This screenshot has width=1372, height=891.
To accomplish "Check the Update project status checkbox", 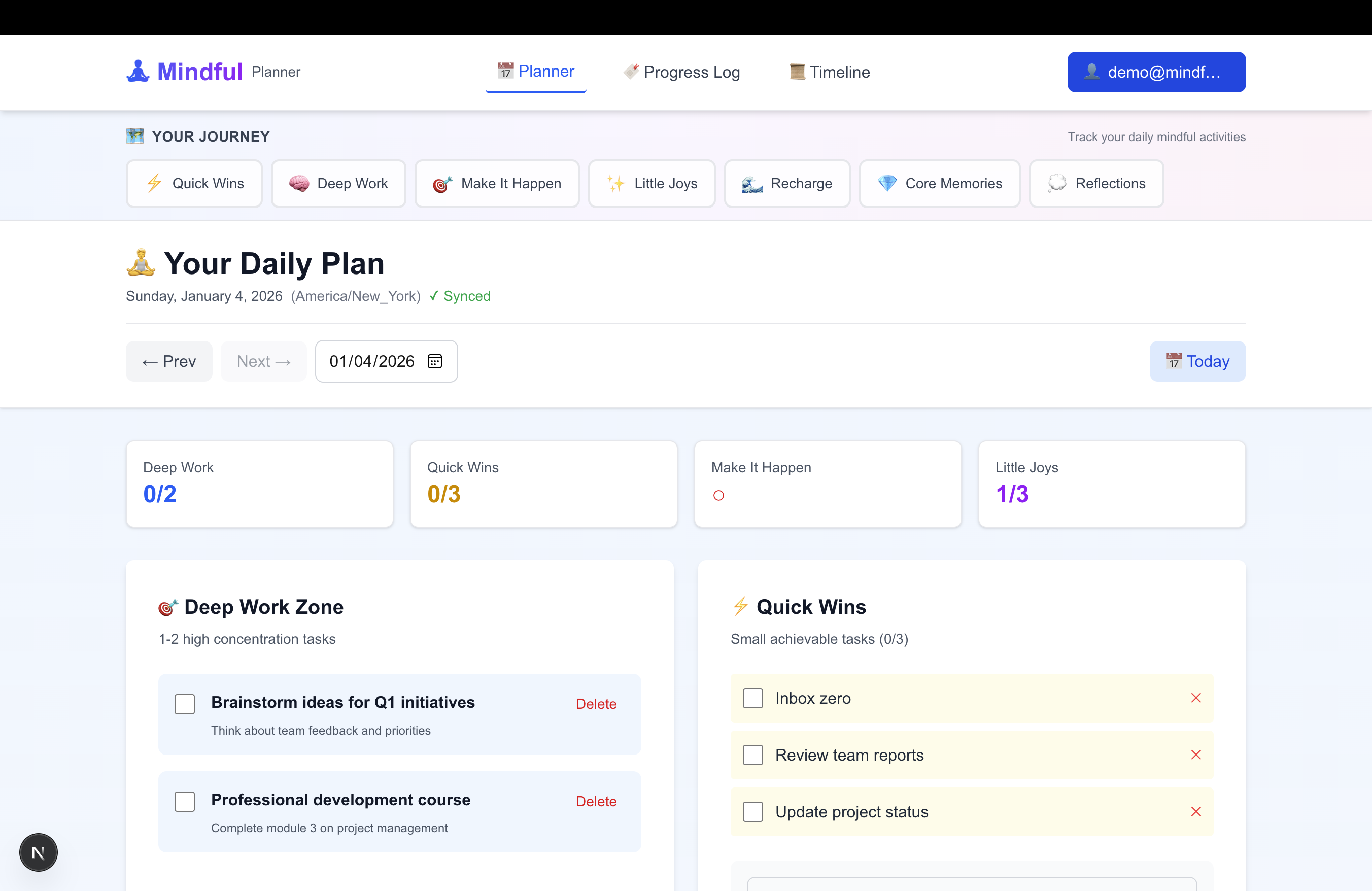I will coord(753,811).
